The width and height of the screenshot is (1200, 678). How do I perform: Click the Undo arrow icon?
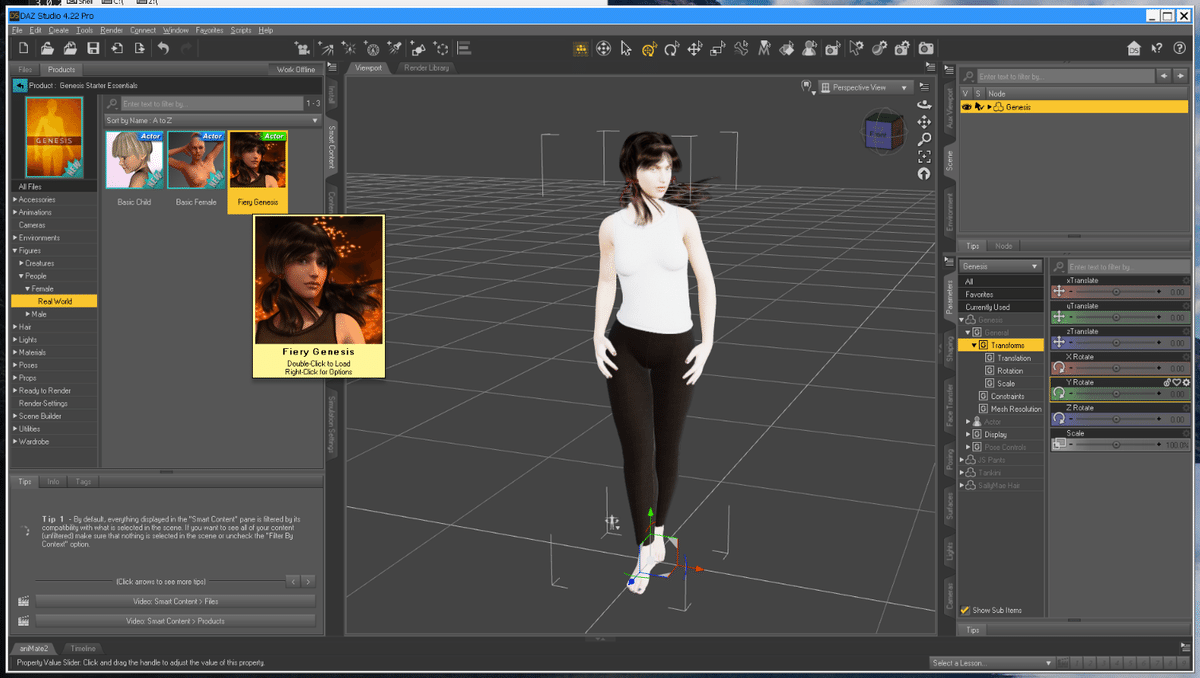(163, 48)
